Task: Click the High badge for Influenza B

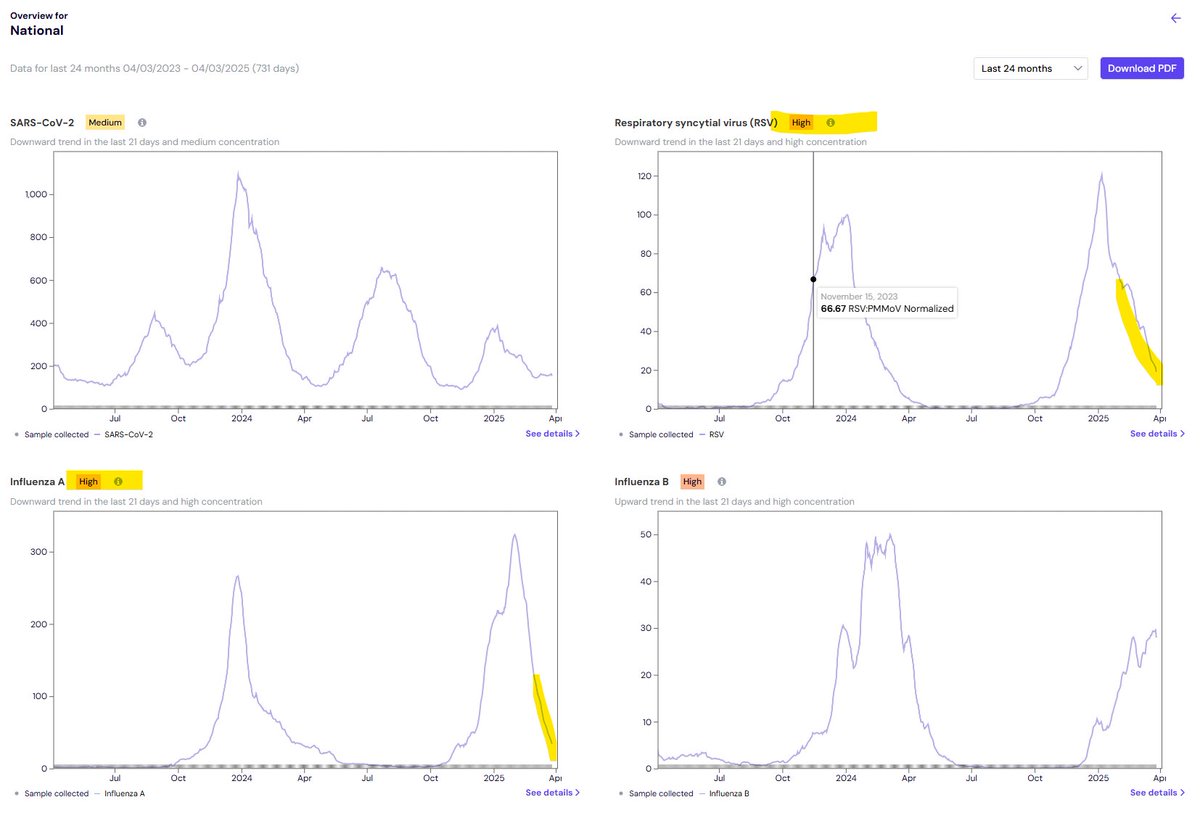Action: tap(693, 481)
